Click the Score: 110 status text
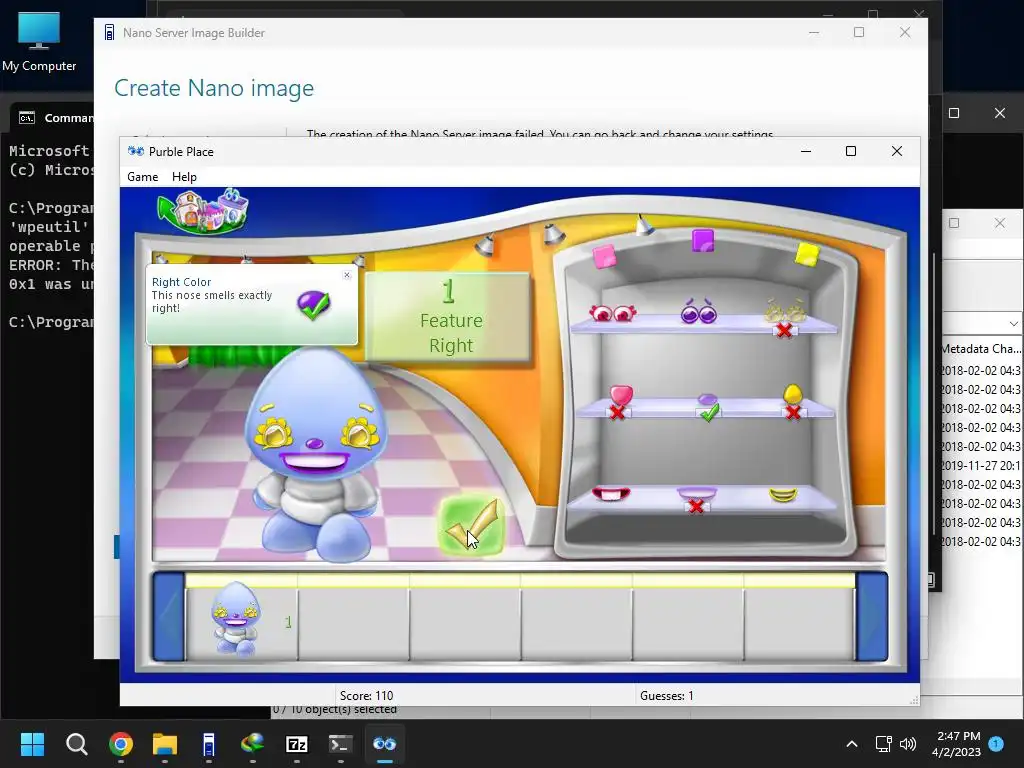The width and height of the screenshot is (1024, 768). [x=366, y=696]
